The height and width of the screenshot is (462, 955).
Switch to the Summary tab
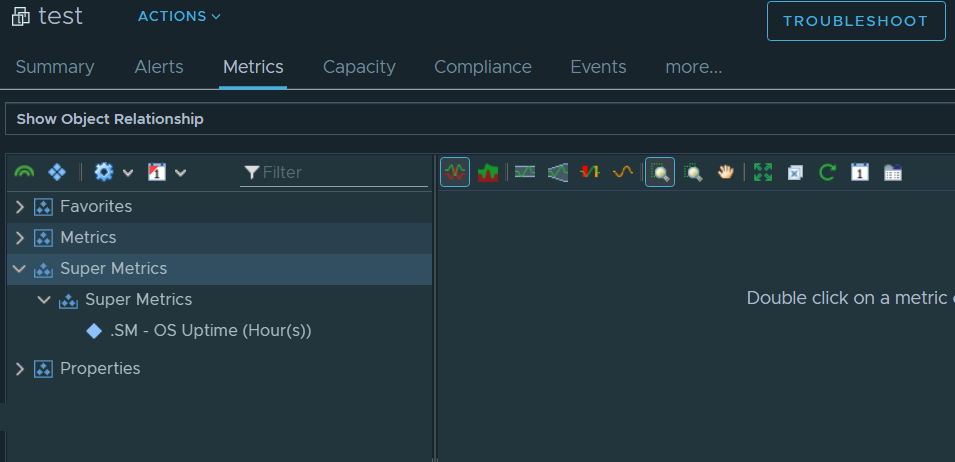pos(55,66)
